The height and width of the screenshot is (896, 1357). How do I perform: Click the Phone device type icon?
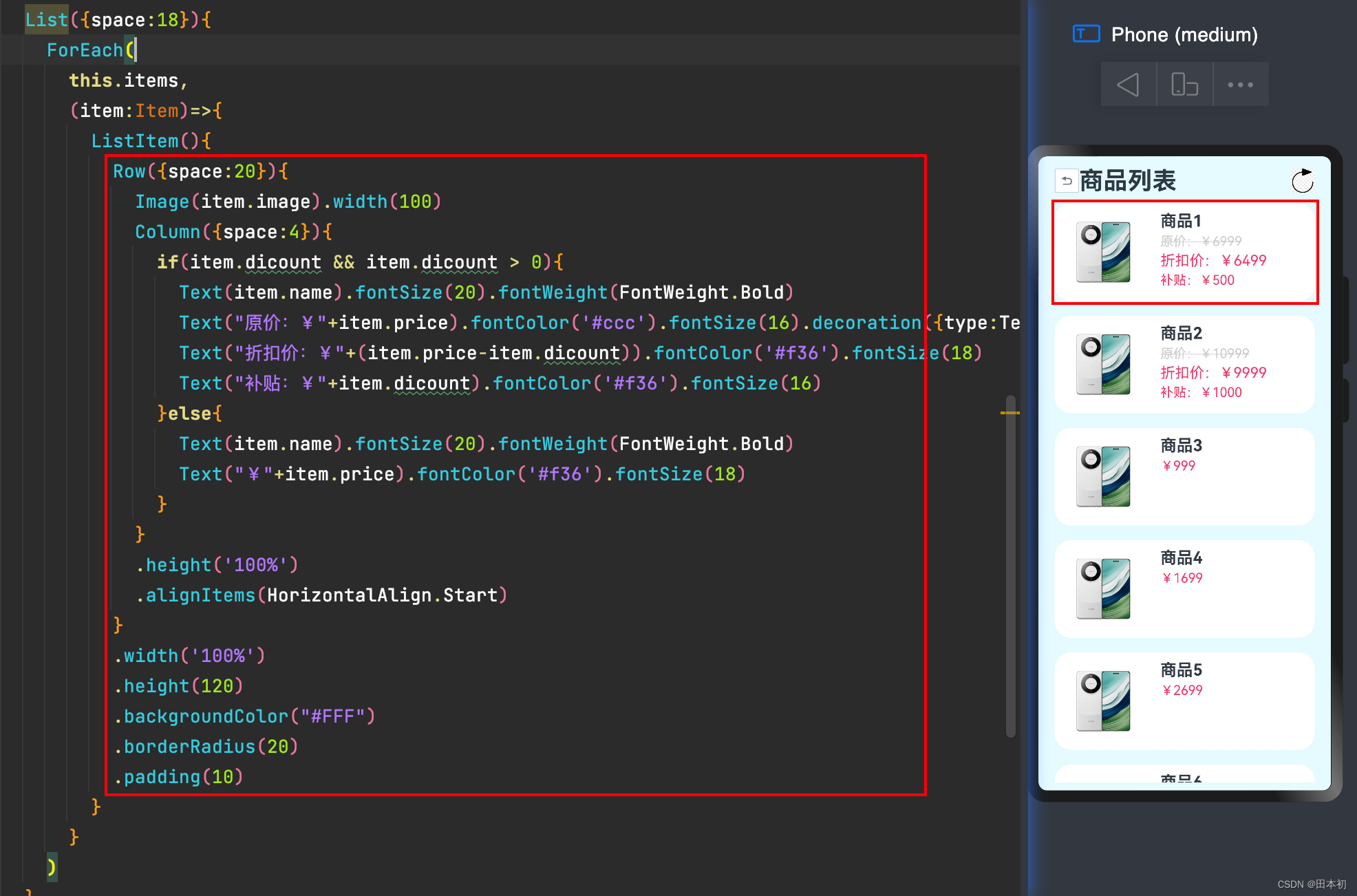tap(1087, 34)
